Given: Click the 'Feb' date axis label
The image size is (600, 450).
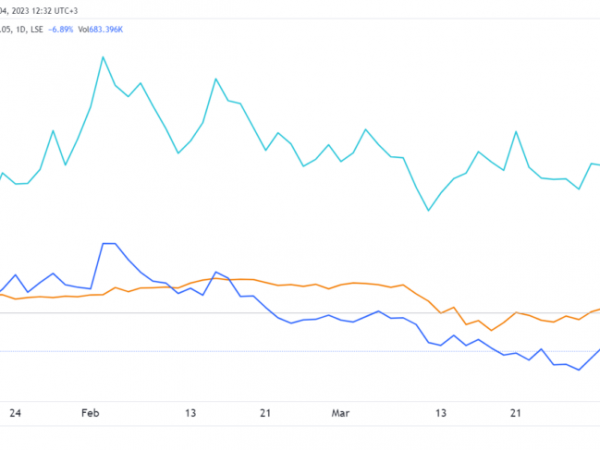Looking at the screenshot, I should click(x=90, y=413).
